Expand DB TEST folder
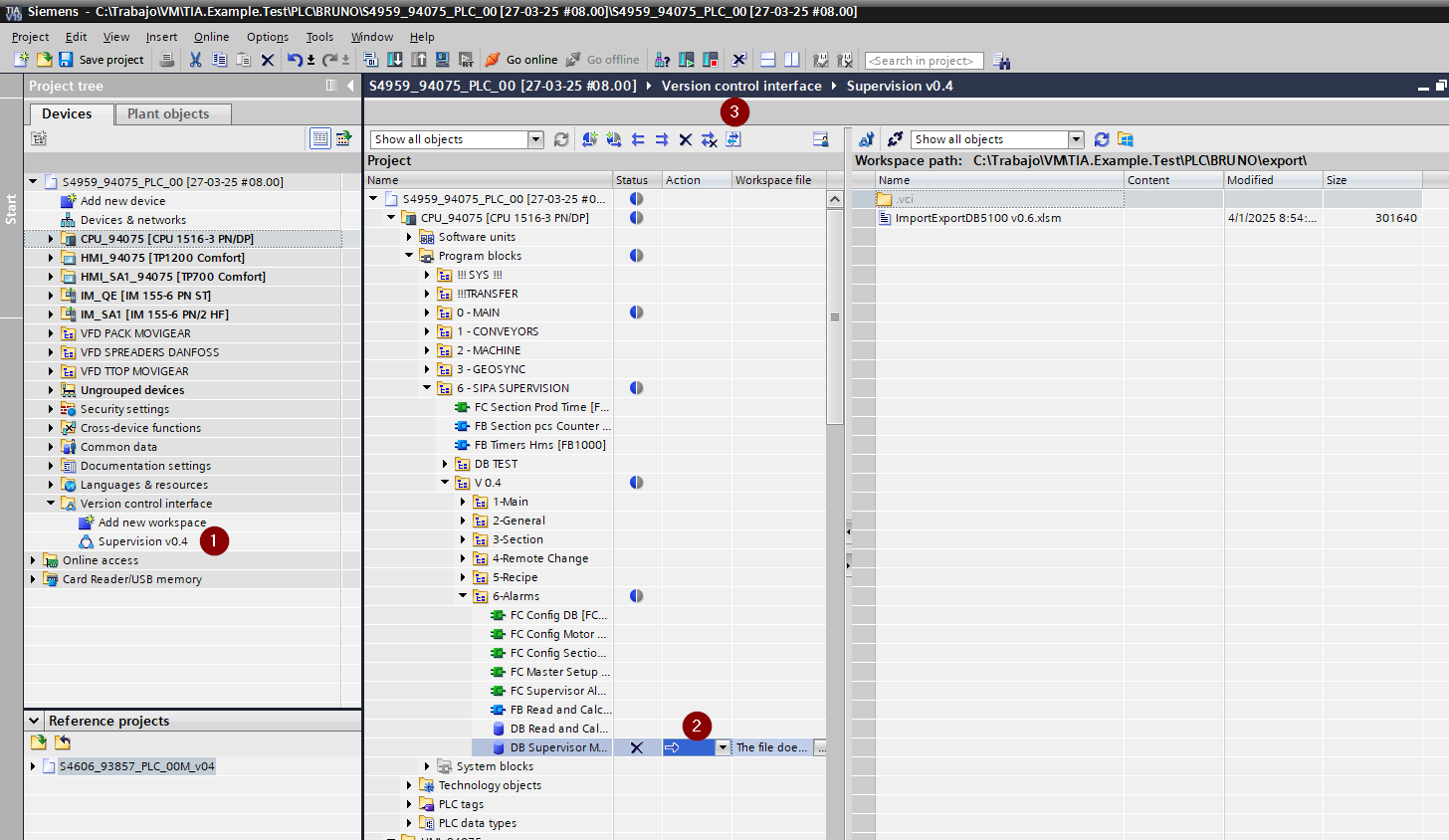The width and height of the screenshot is (1449, 840). [445, 464]
